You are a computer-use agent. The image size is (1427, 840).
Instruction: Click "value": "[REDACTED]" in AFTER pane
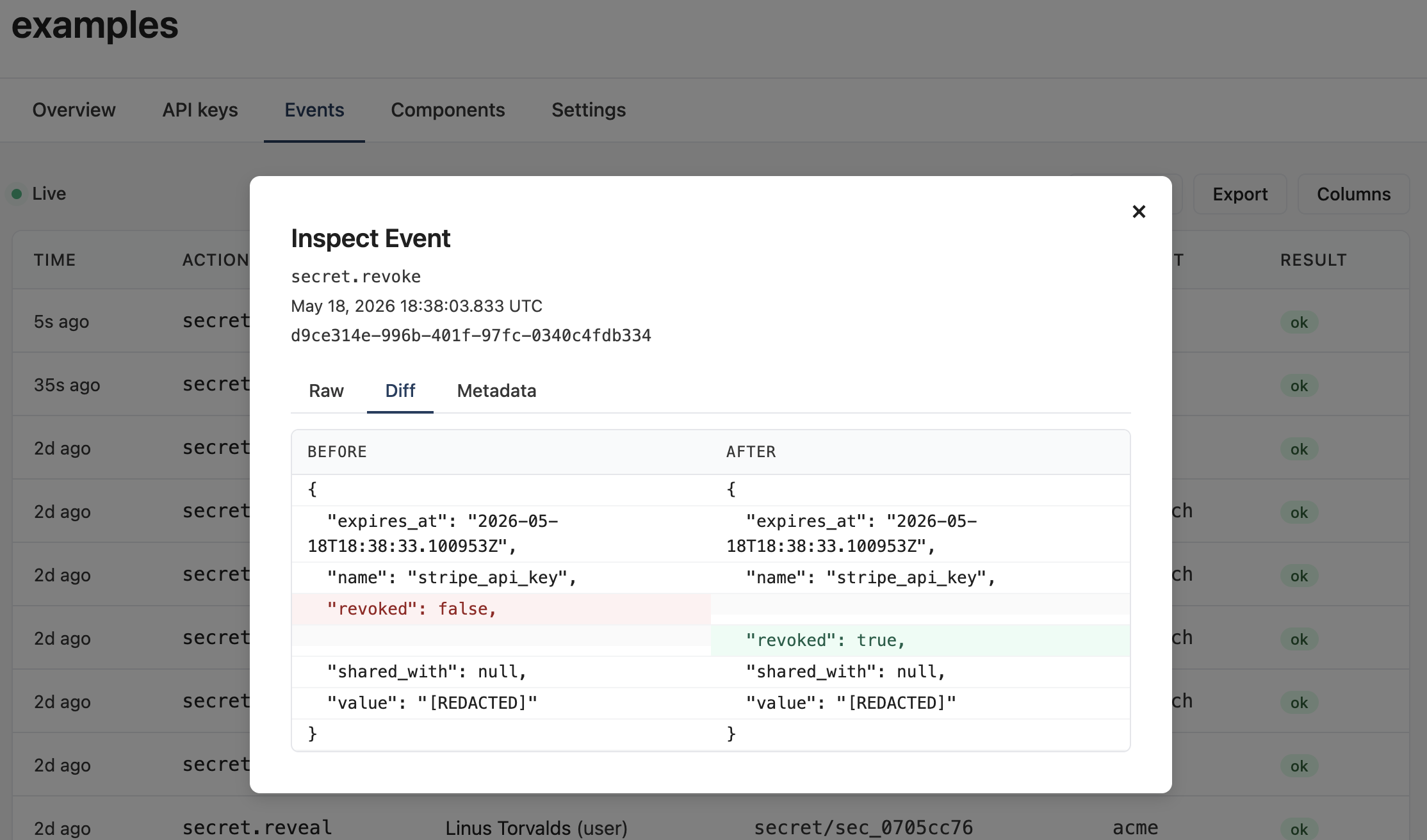pos(851,703)
